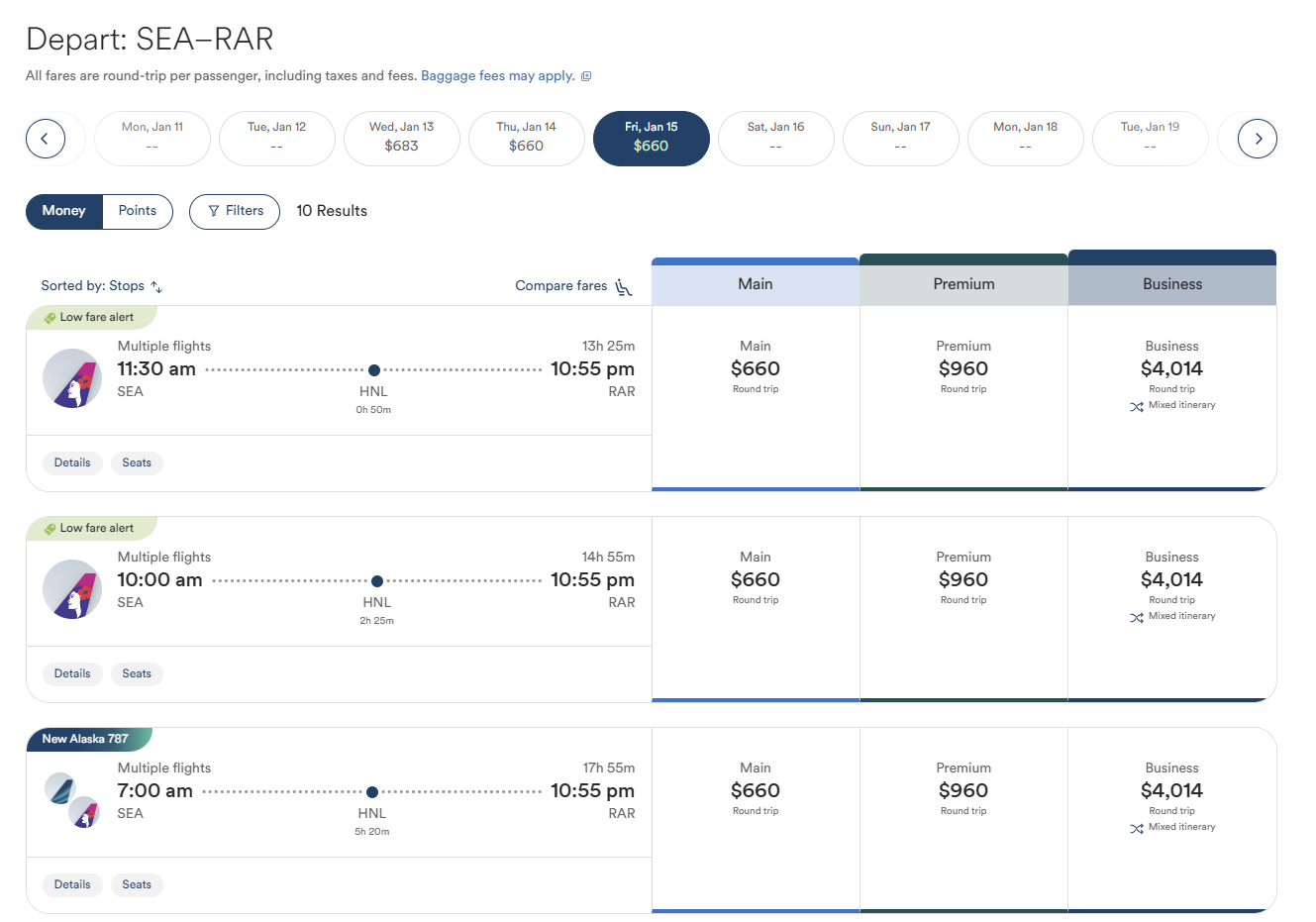The height and width of the screenshot is (922, 1316).
Task: Select the Thu, Jan 14 date tab
Action: tap(527, 139)
